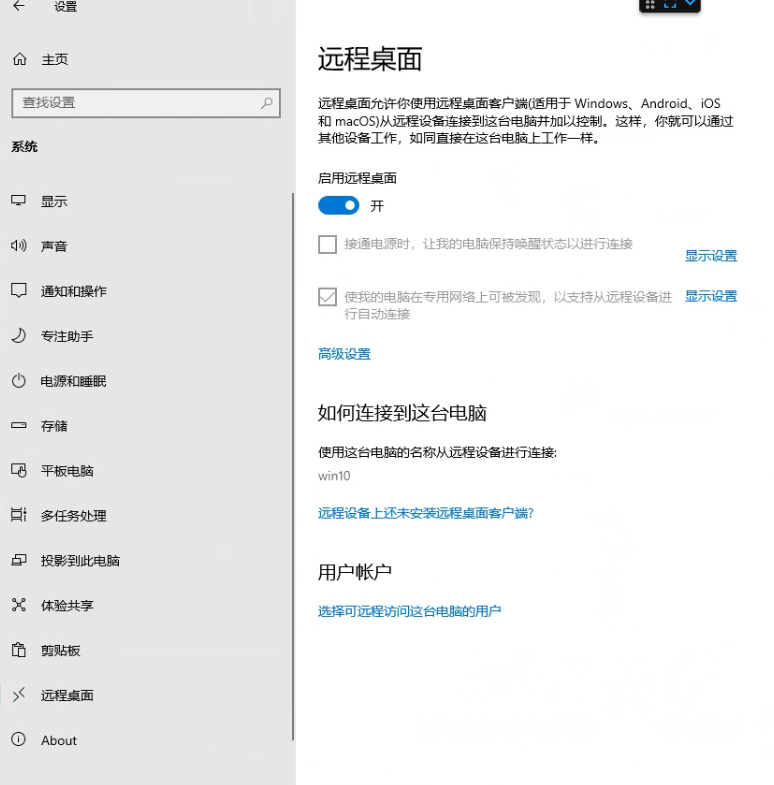Screen dimensions: 774x785
Task: Select the 声音 speaker icon
Action: [18, 246]
